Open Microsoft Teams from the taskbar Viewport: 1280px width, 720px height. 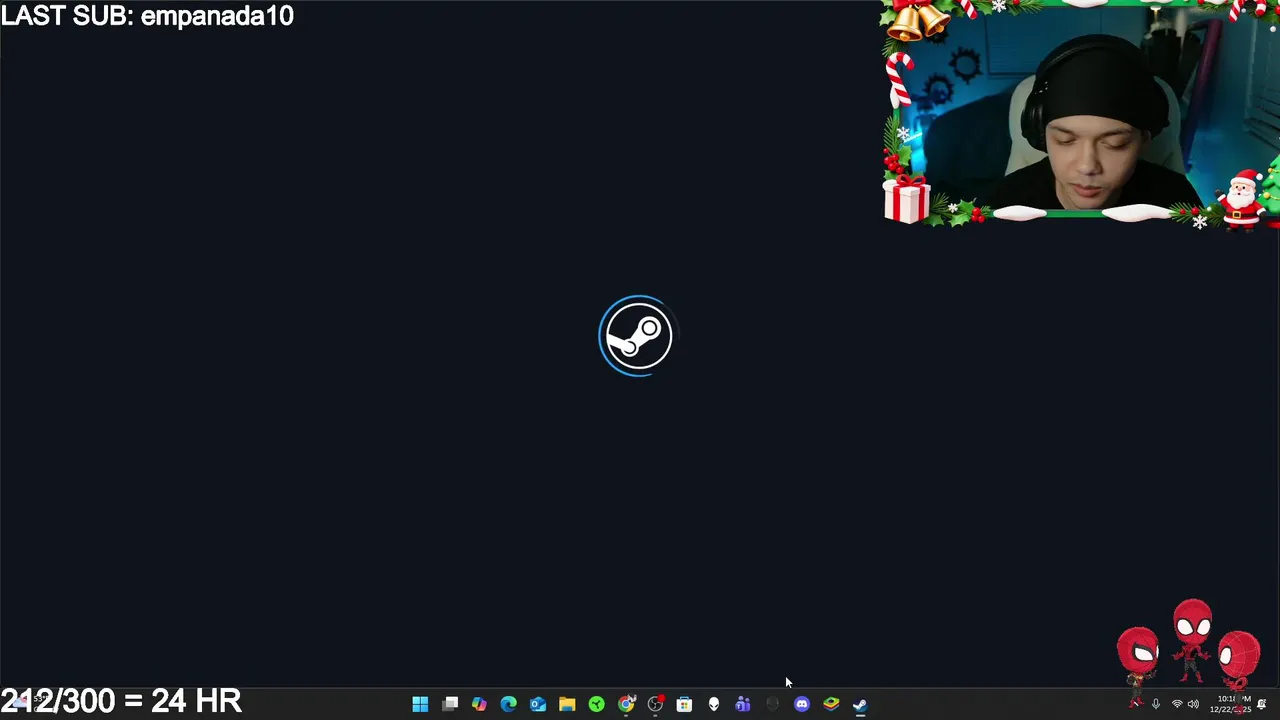(x=743, y=704)
